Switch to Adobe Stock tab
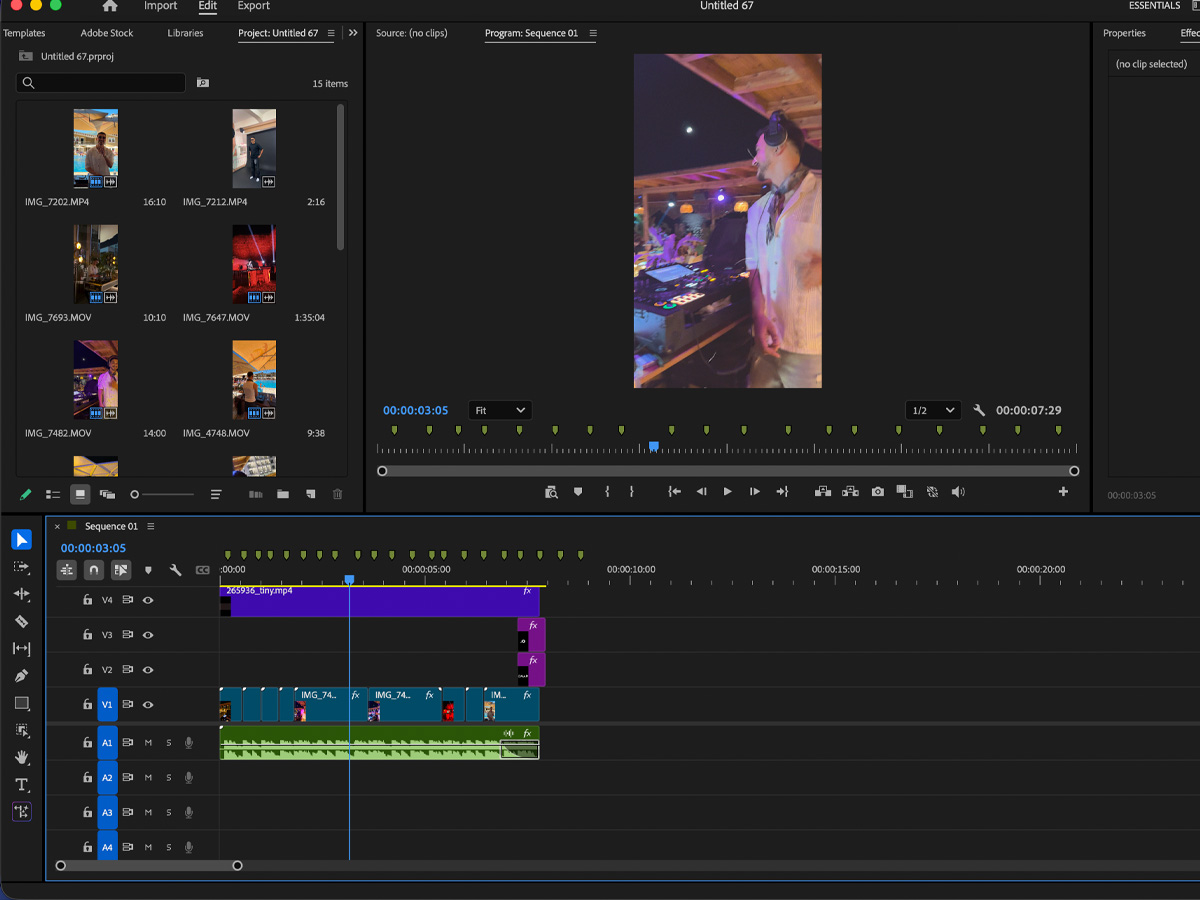The width and height of the screenshot is (1200, 900). [107, 33]
